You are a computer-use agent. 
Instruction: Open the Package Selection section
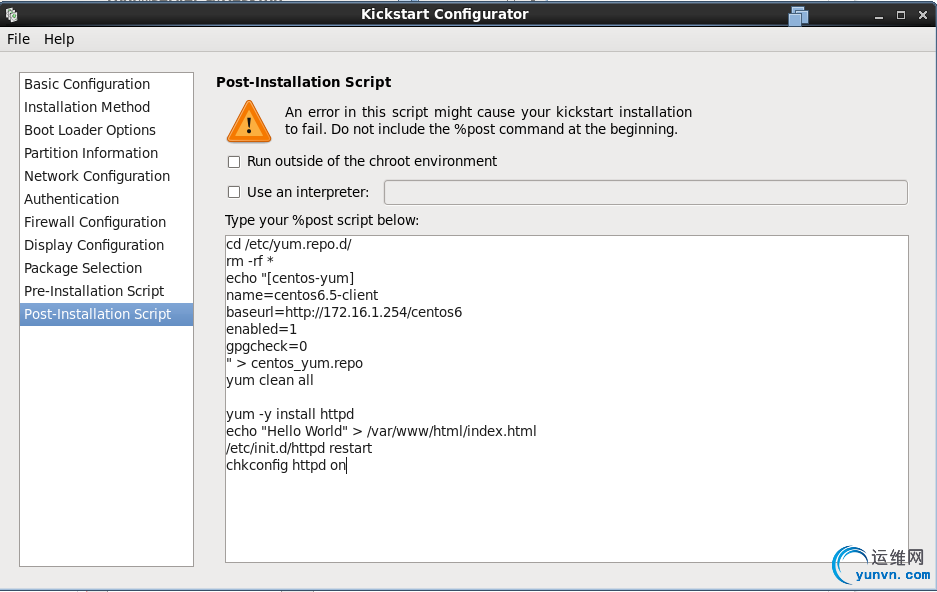pyautogui.click(x=83, y=268)
